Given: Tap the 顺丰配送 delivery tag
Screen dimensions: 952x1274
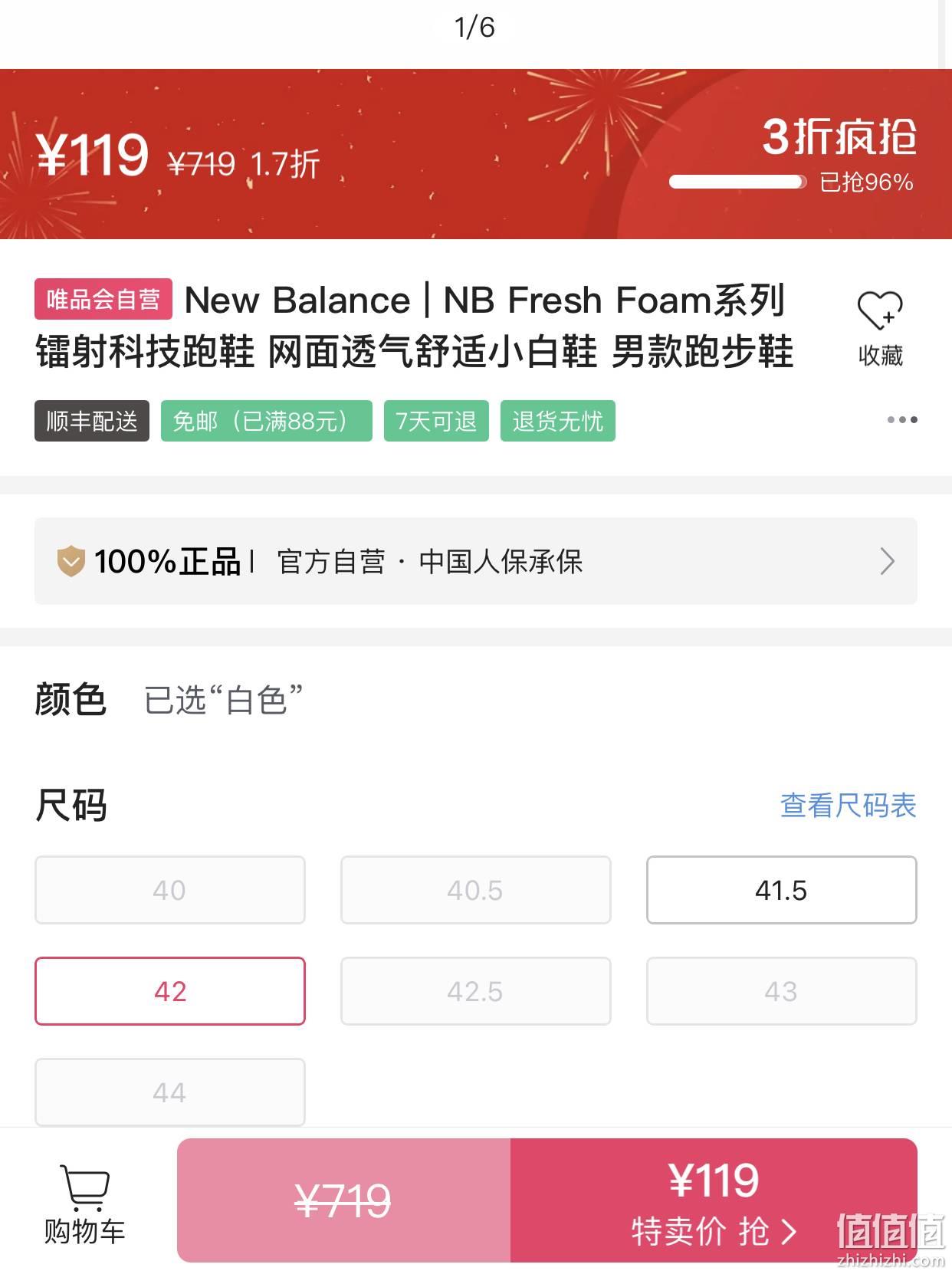Looking at the screenshot, I should [x=92, y=421].
